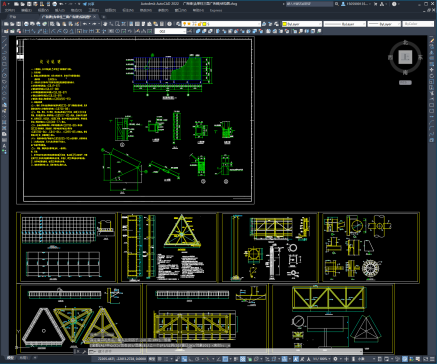437x364 pixels.
Task: Toggle ortho mode in status bar
Action: (192, 359)
